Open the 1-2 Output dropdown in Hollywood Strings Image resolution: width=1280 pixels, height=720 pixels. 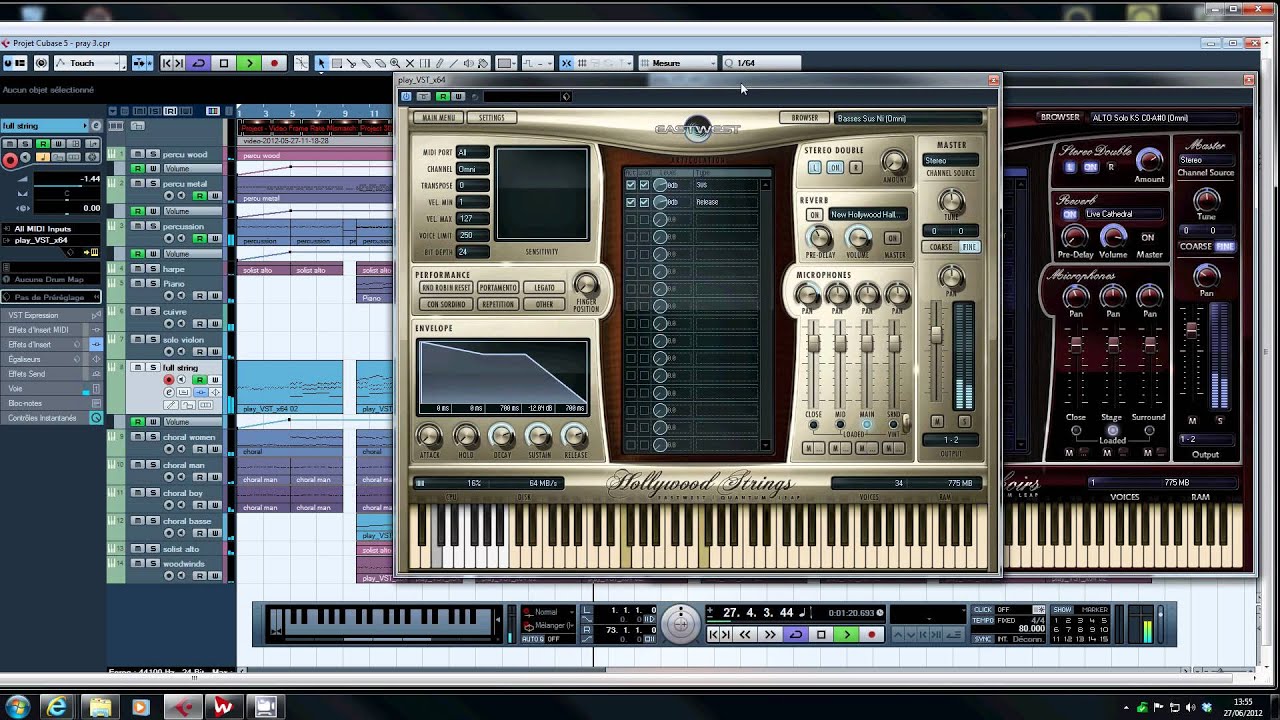tap(950, 440)
